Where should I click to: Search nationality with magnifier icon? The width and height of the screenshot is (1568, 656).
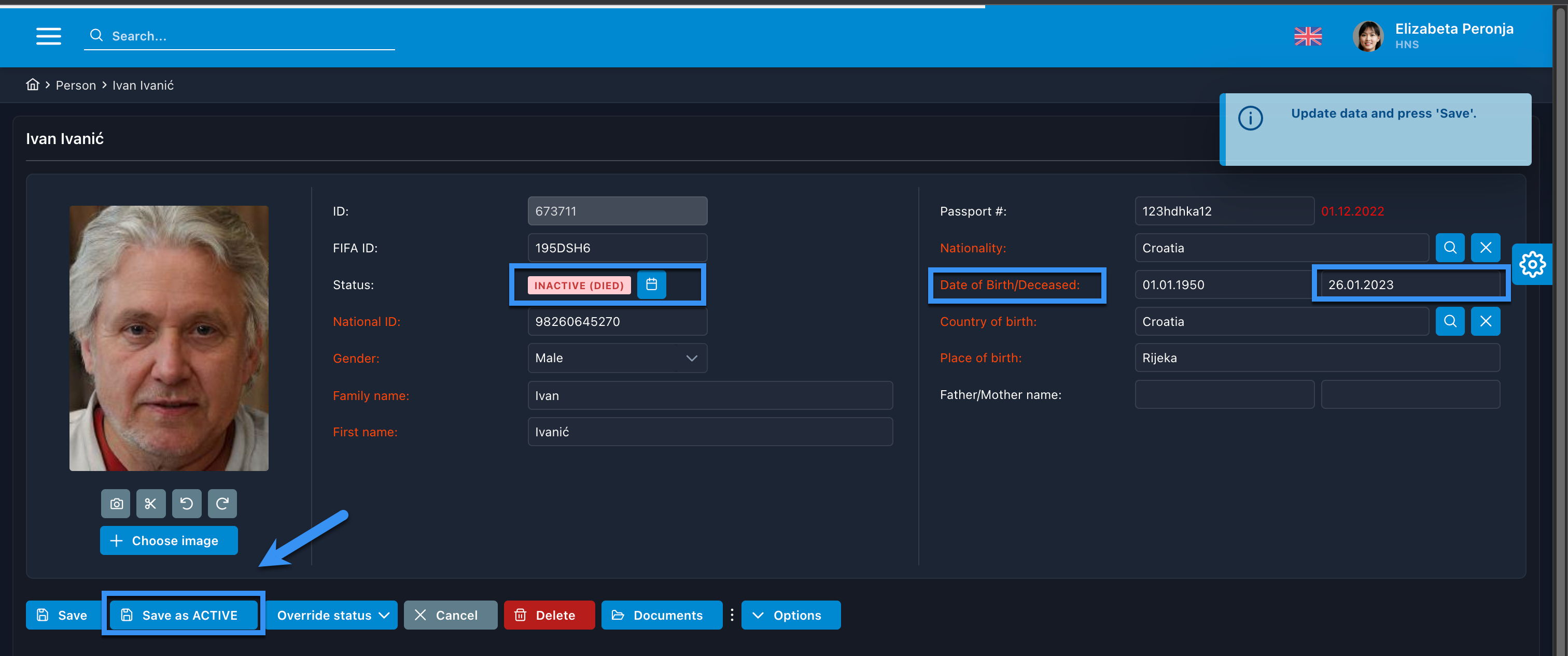click(1450, 248)
